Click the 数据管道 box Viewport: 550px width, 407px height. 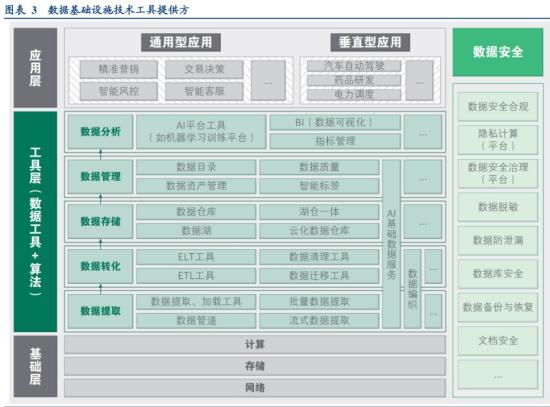[x=196, y=321]
